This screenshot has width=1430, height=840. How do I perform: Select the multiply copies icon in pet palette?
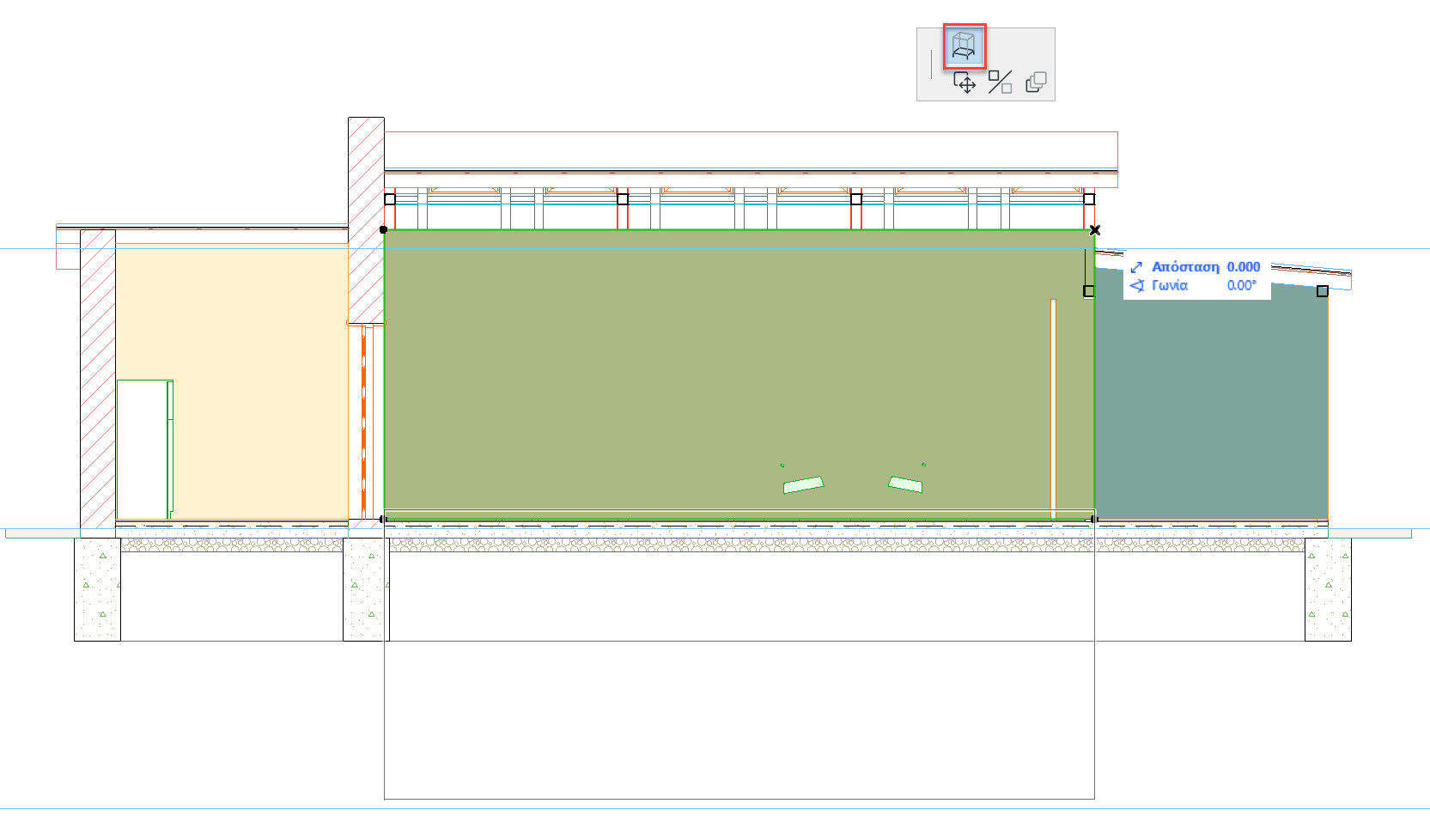(x=1036, y=82)
